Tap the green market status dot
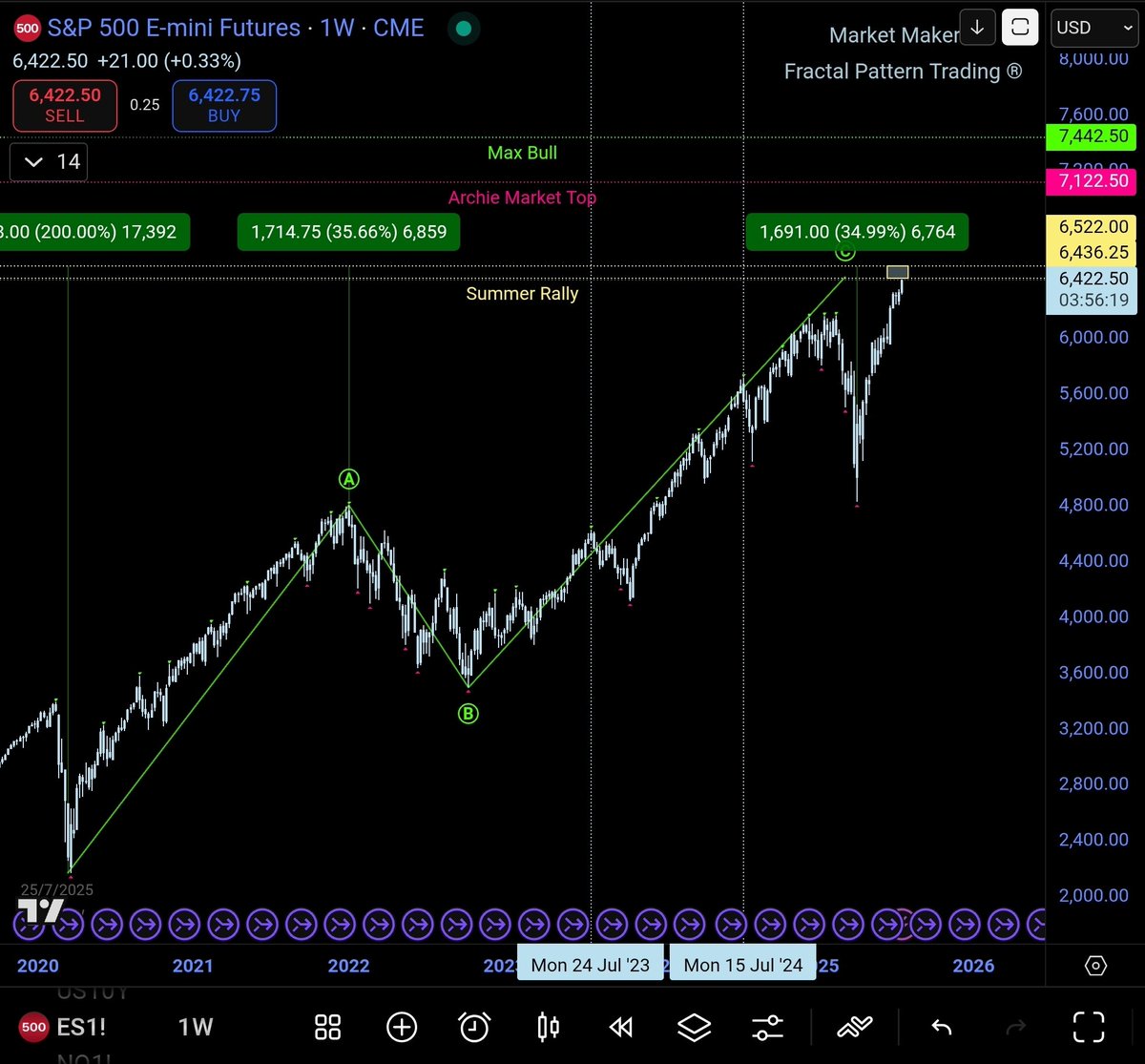The height and width of the screenshot is (1064, 1145). click(x=463, y=29)
